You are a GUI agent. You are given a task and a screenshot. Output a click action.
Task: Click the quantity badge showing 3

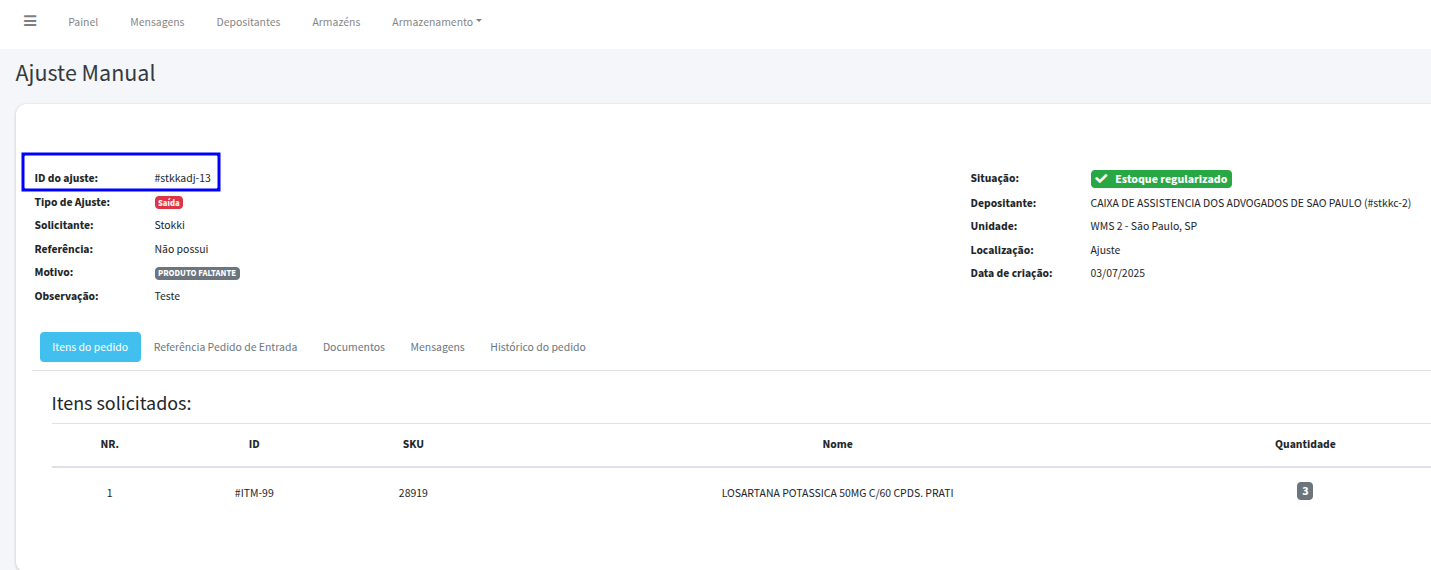(x=1304, y=491)
